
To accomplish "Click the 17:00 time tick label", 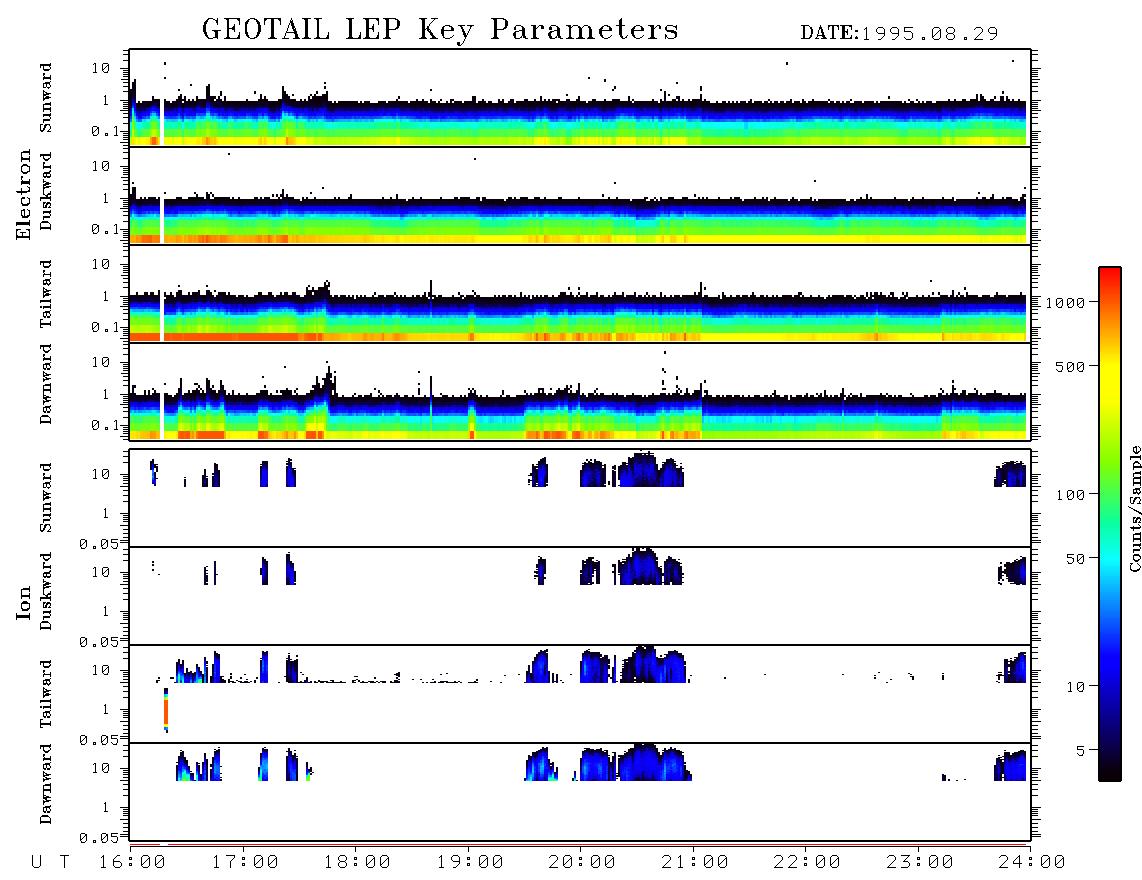I will [x=245, y=862].
